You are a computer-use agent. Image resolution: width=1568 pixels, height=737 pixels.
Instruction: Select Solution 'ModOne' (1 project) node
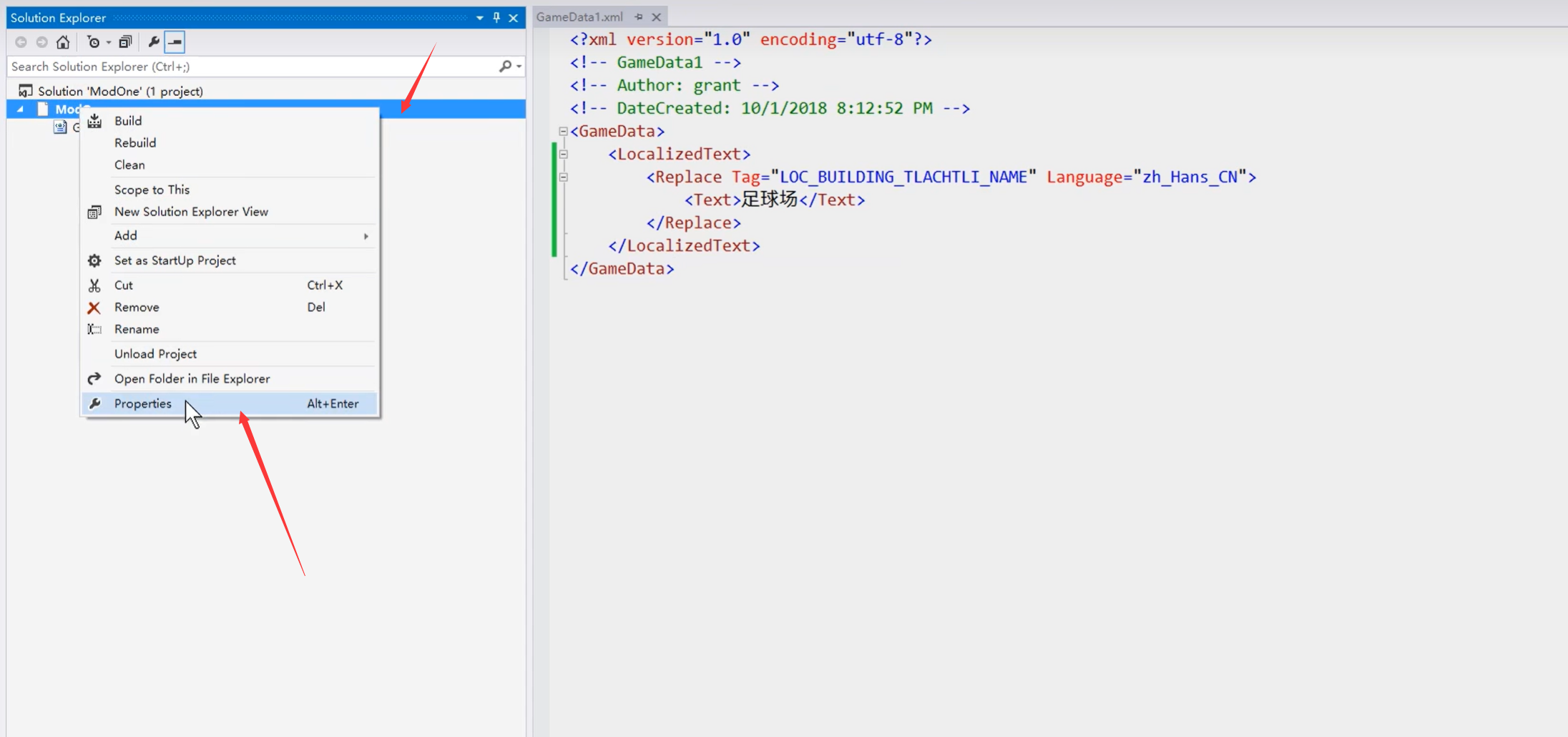coord(120,91)
